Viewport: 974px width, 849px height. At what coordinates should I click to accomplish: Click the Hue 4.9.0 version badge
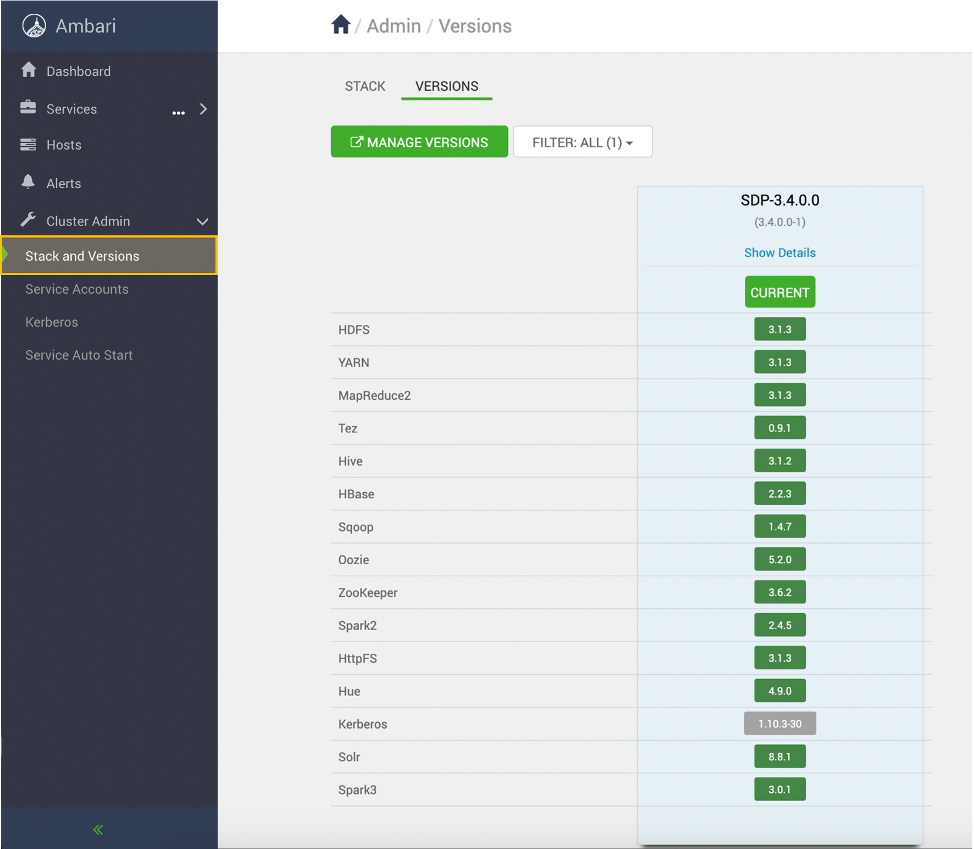click(x=780, y=691)
